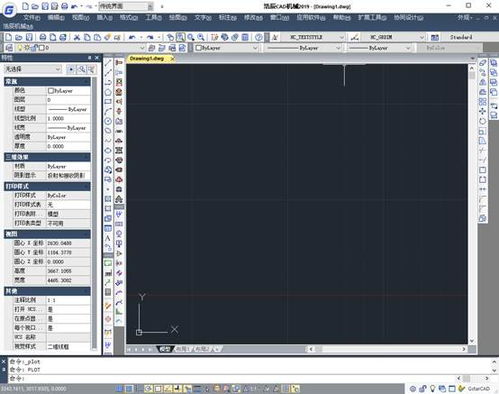Image resolution: width=499 pixels, height=394 pixels.
Task: Select the Circle tool in draw toolbar
Action: tap(108, 121)
